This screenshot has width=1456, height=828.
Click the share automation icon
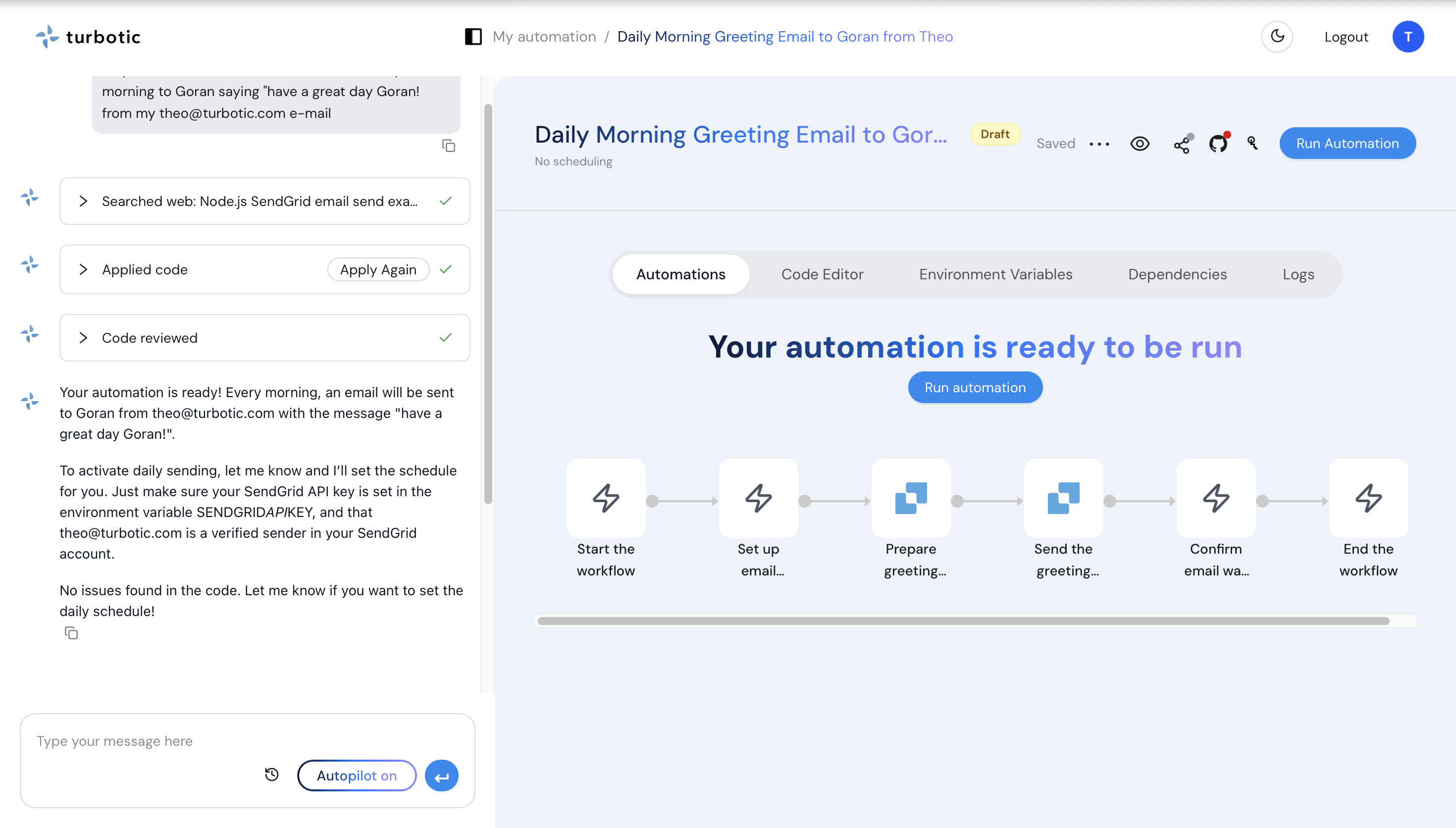click(1182, 145)
